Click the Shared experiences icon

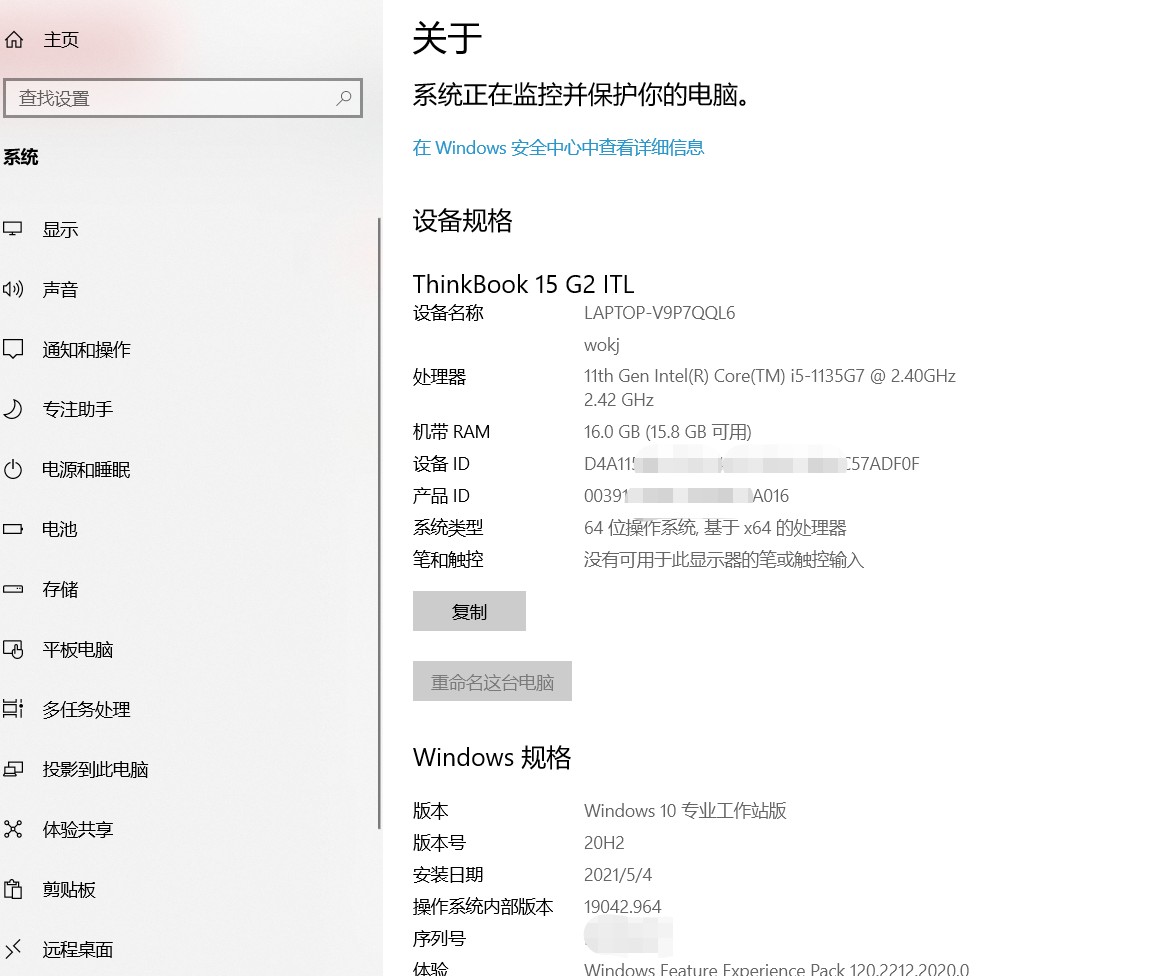tap(13, 829)
